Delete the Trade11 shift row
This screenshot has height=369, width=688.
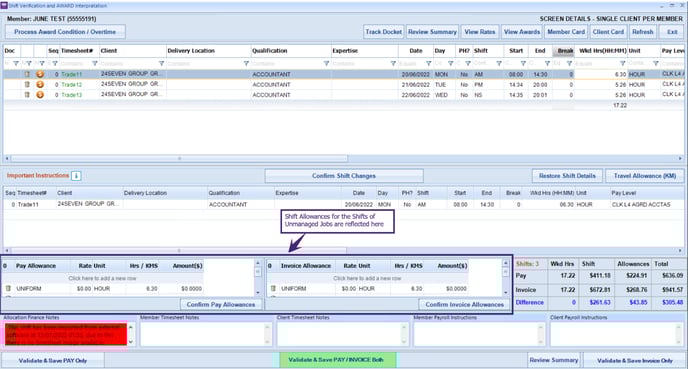point(27,74)
